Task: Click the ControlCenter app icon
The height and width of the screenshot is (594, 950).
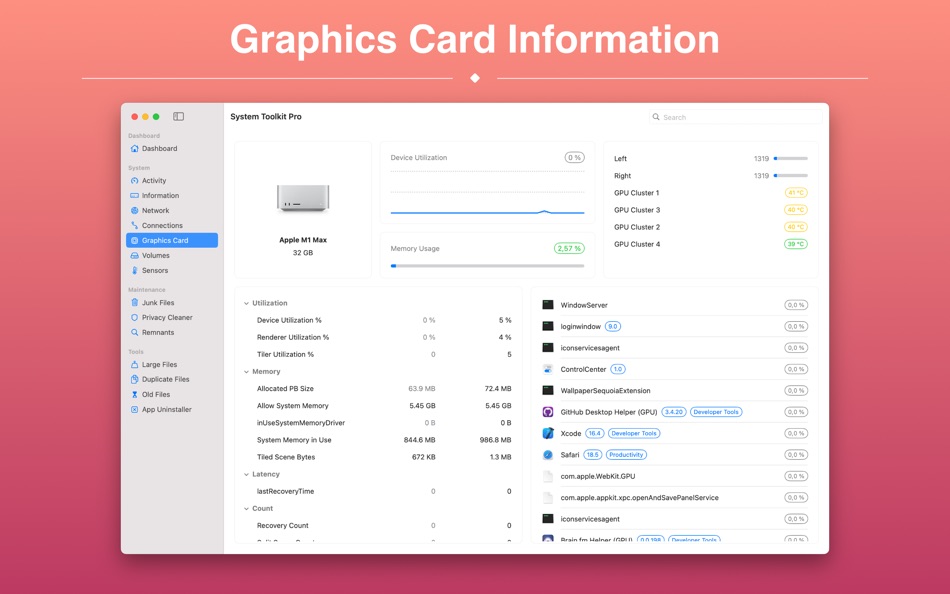Action: pyautogui.click(x=548, y=369)
